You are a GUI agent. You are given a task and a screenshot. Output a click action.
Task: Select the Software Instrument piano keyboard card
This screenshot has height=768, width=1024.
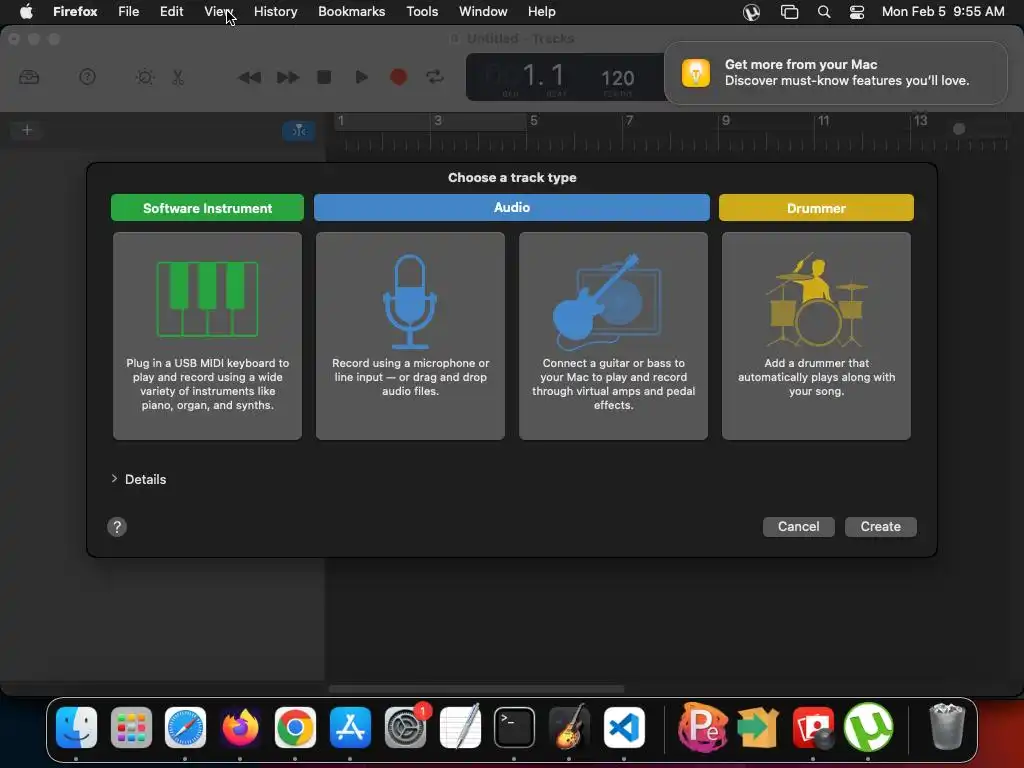point(207,336)
